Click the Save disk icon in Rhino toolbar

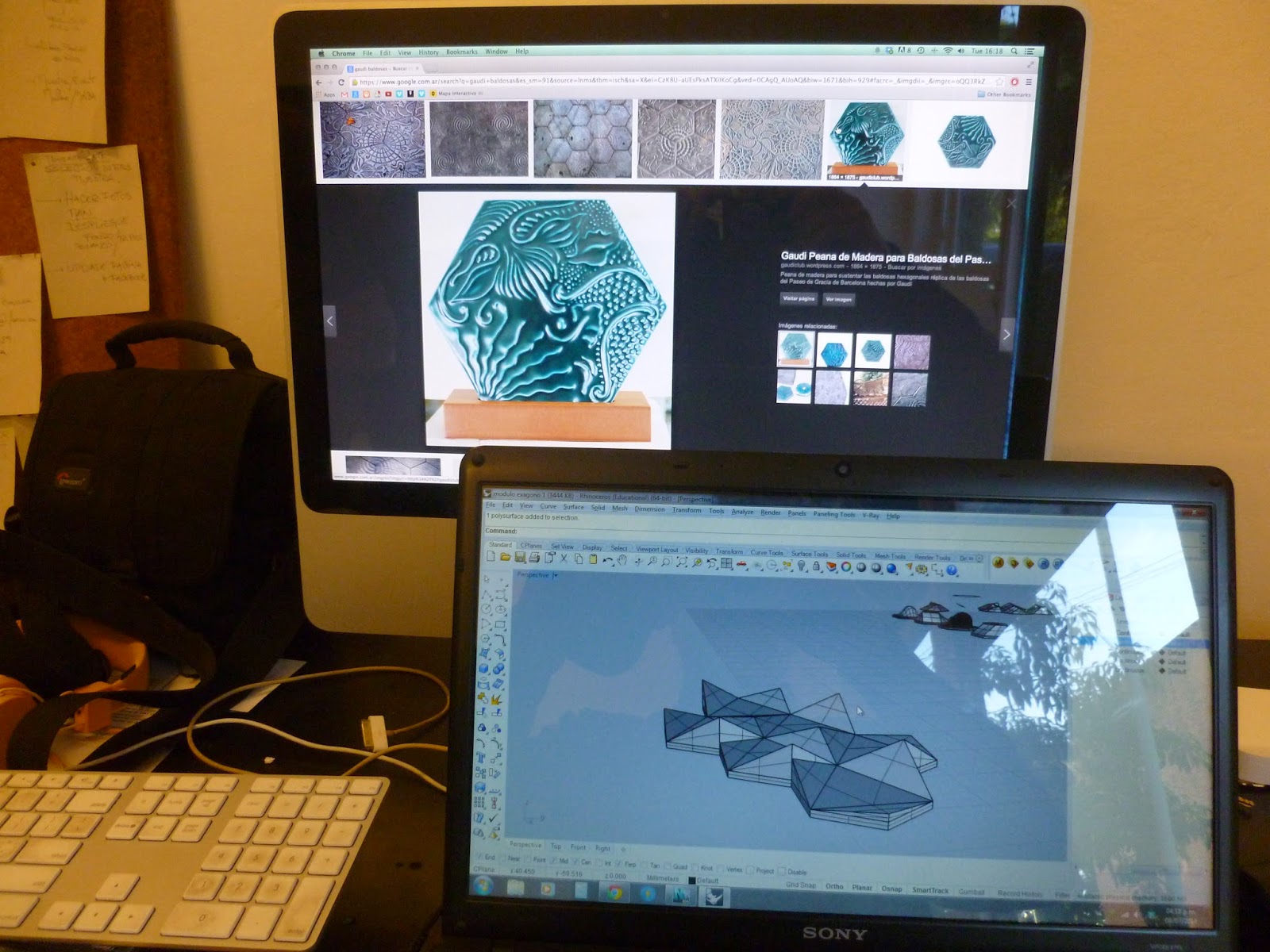[520, 558]
